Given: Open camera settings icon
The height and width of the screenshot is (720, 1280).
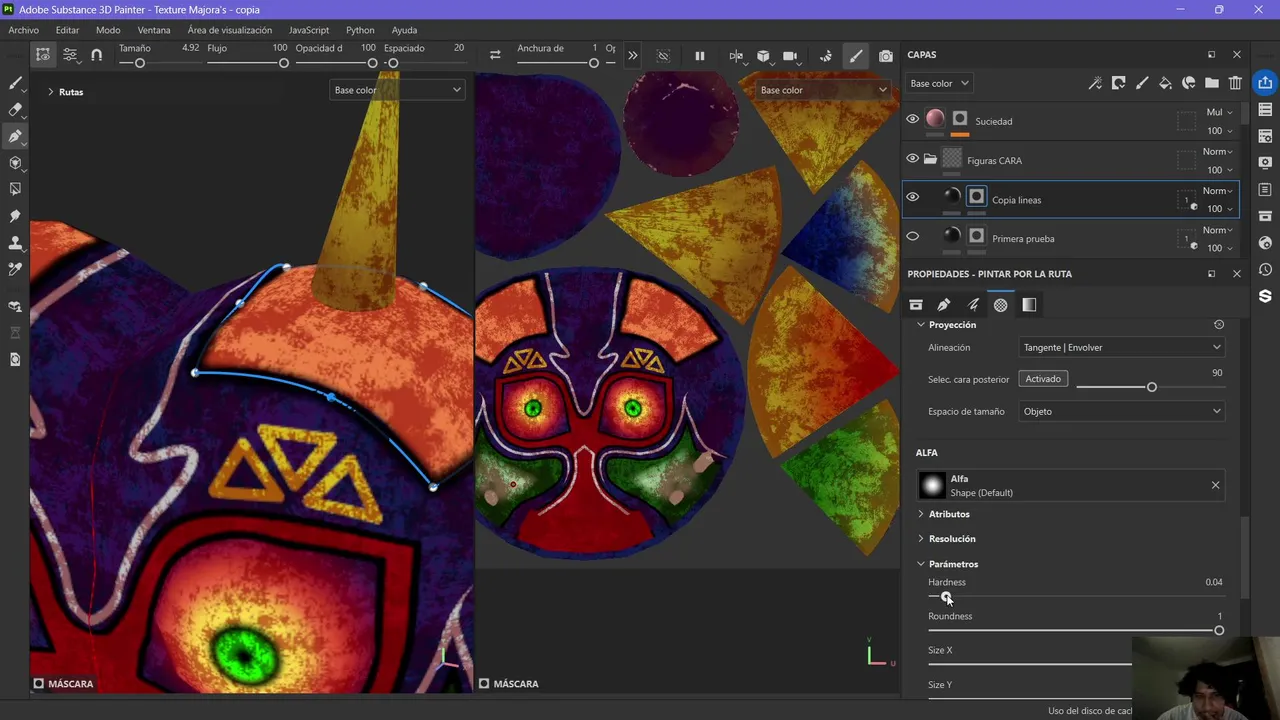Looking at the screenshot, I should (x=791, y=57).
